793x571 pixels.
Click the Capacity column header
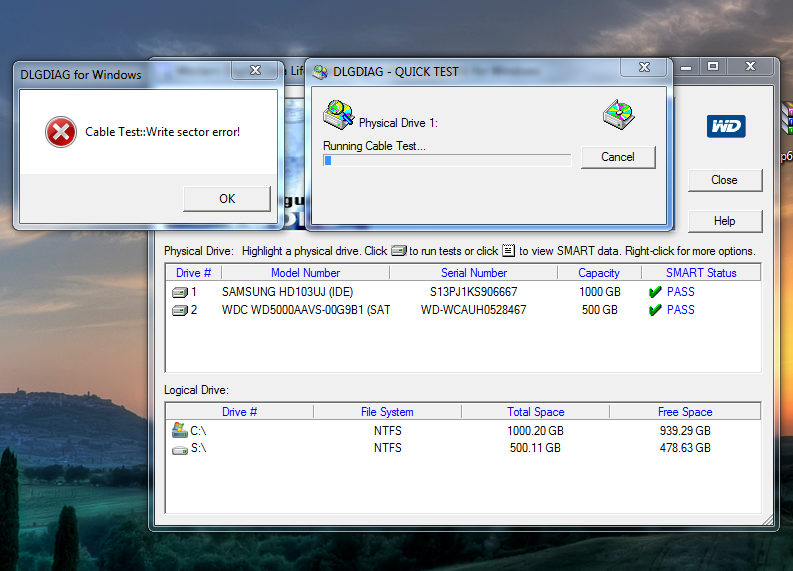click(x=598, y=273)
